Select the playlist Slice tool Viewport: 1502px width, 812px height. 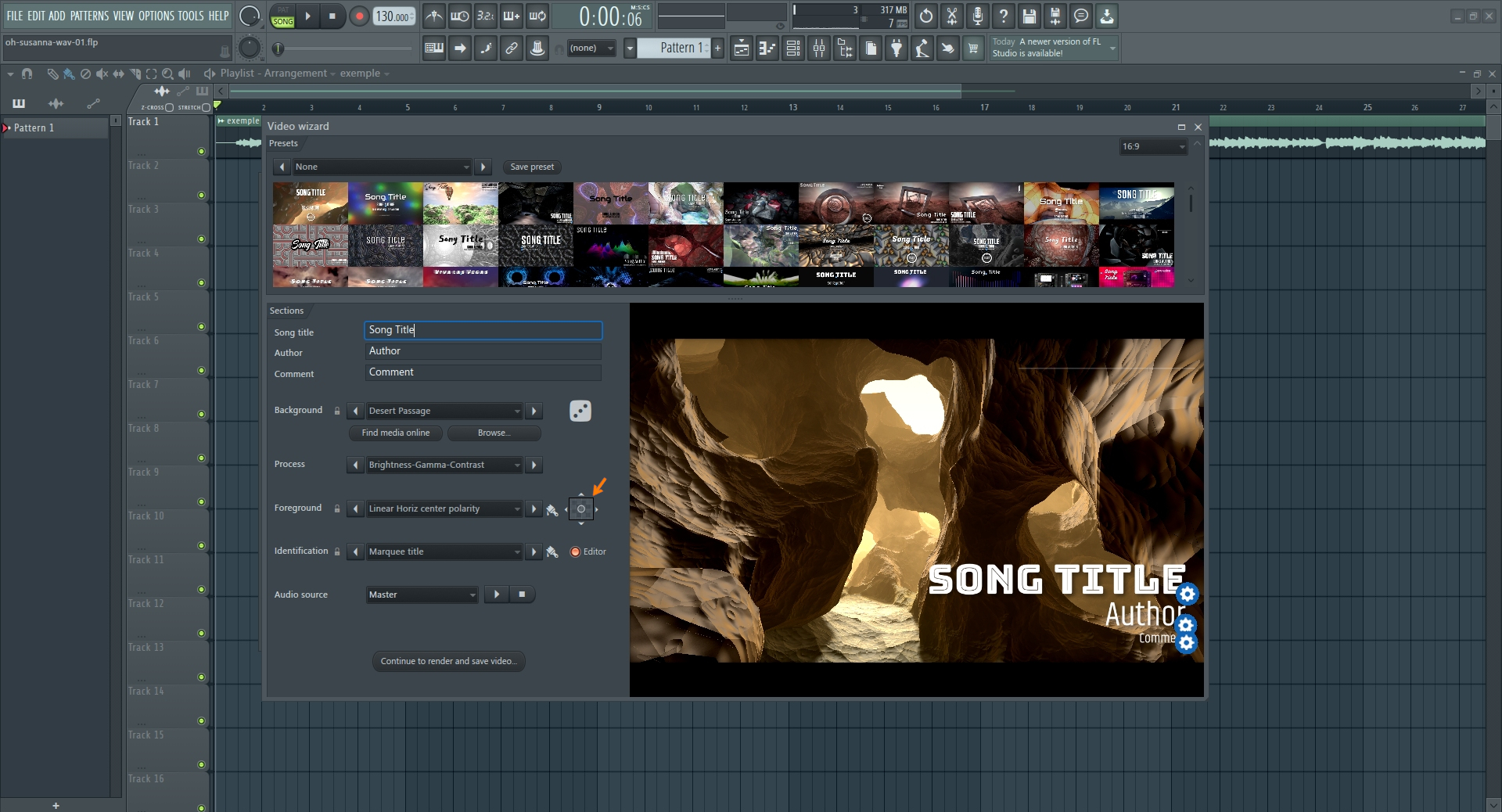click(135, 74)
